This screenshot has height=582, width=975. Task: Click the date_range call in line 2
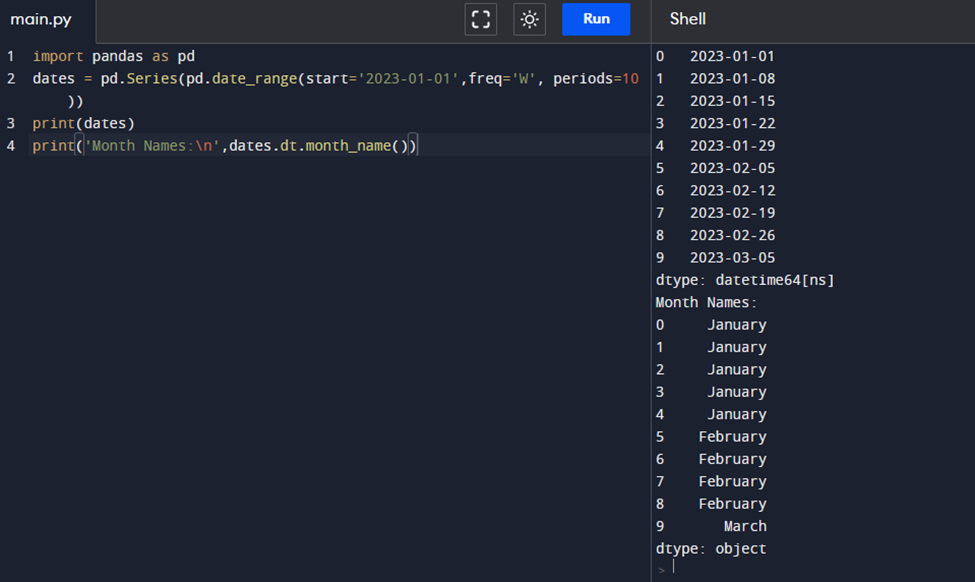(254, 78)
